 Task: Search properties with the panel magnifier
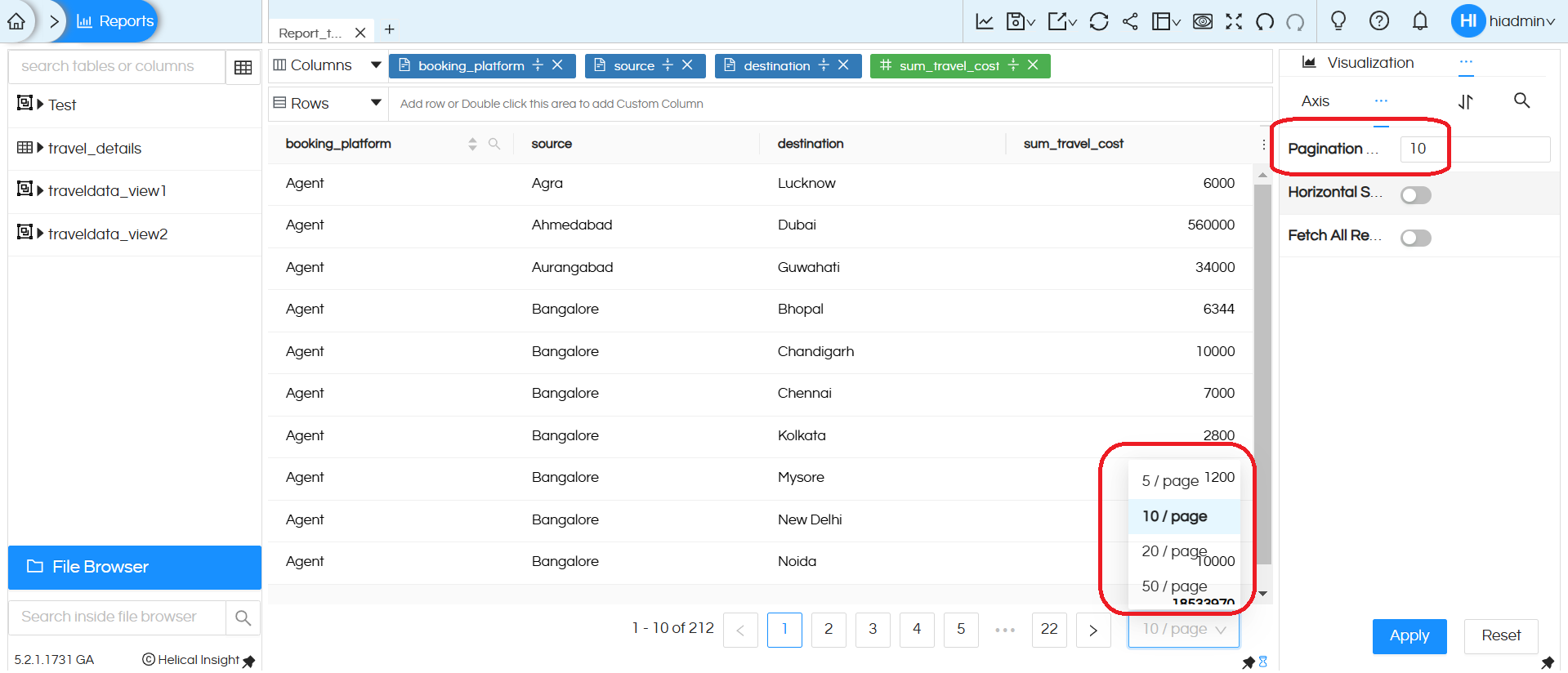pos(1521,100)
